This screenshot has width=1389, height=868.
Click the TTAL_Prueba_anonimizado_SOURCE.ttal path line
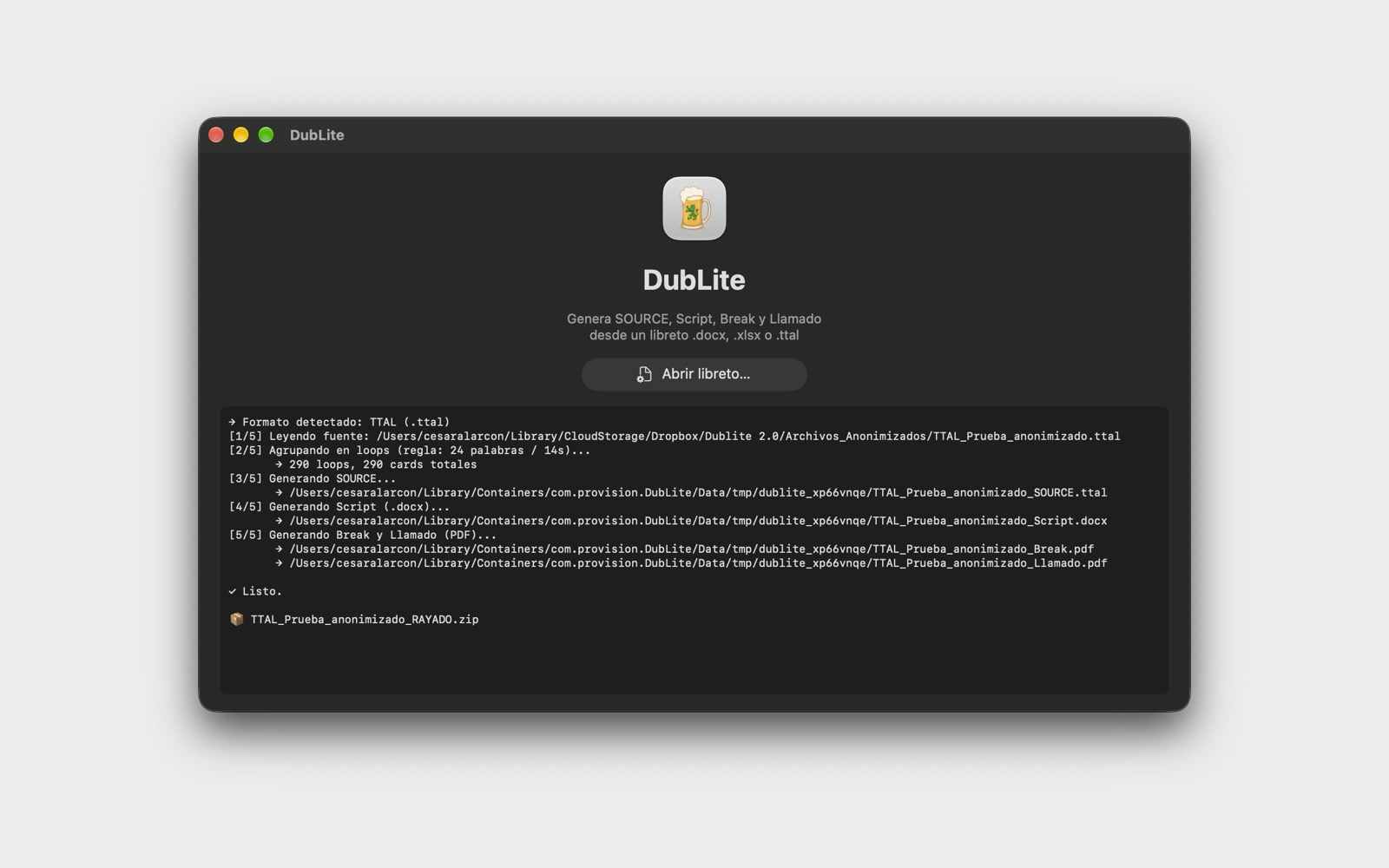pyautogui.click(x=691, y=493)
